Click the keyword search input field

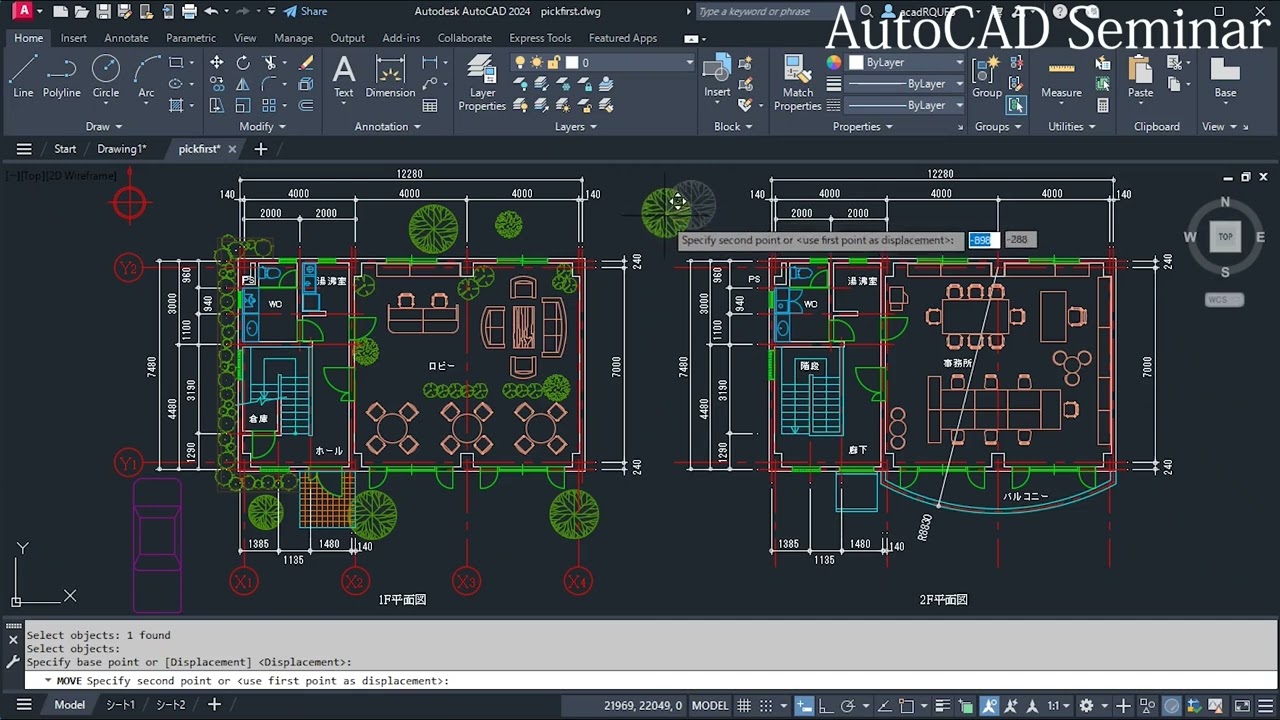[x=762, y=12]
